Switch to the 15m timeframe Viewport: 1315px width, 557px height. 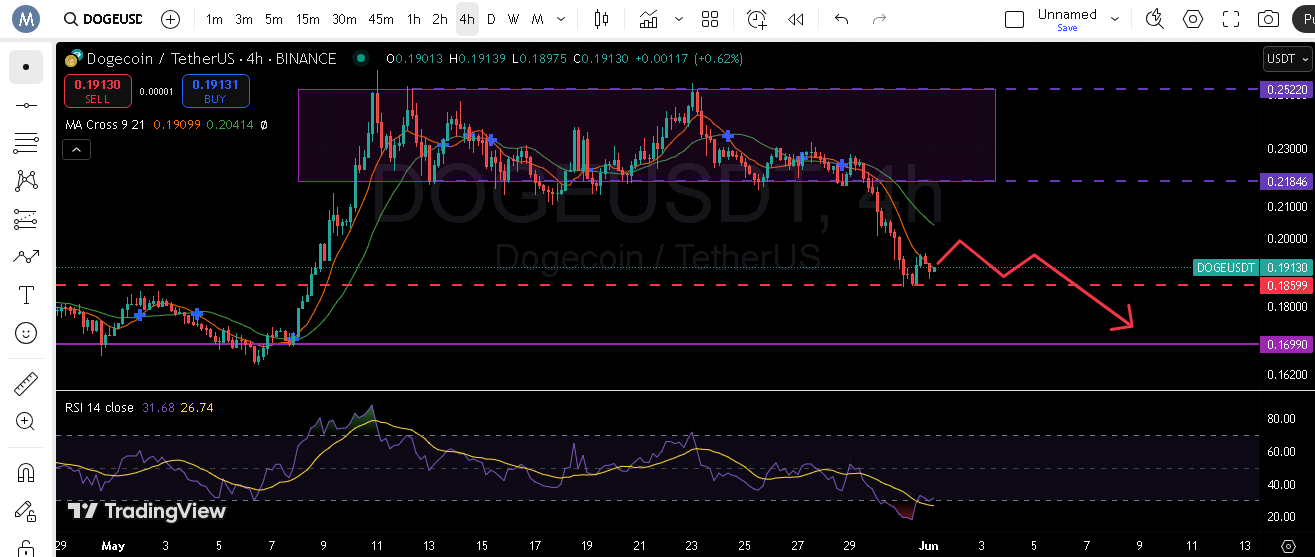coord(307,19)
